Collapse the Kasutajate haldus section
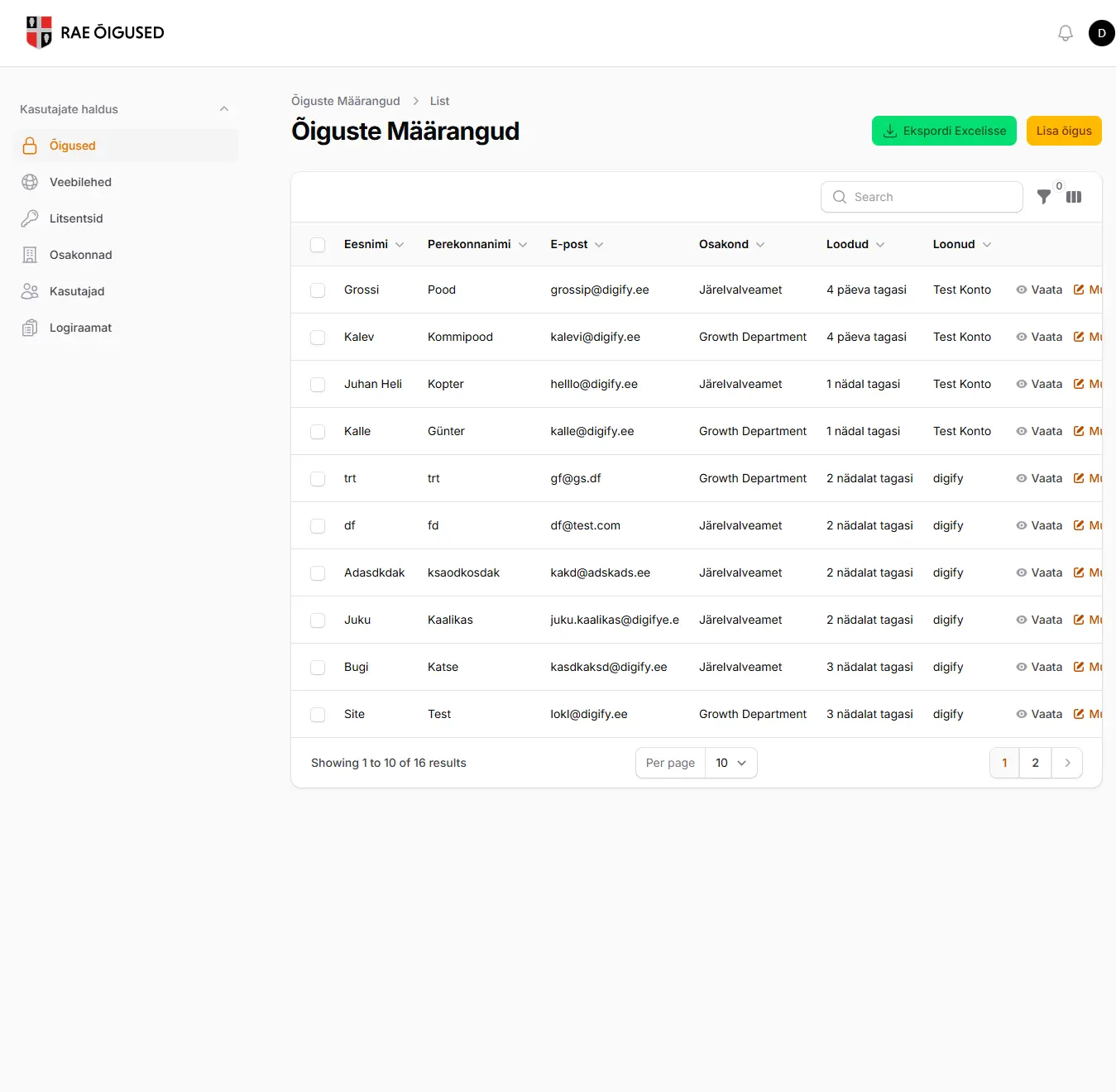 click(223, 109)
